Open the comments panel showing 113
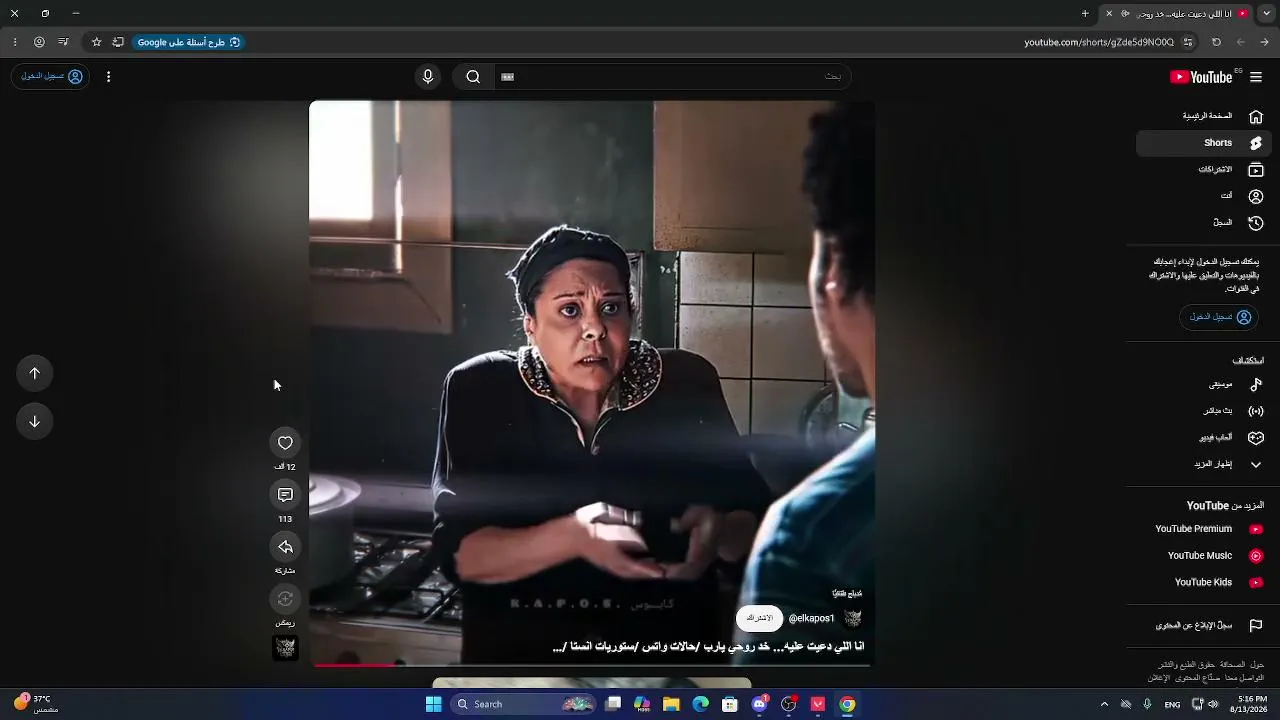The image size is (1280, 720). tap(285, 495)
